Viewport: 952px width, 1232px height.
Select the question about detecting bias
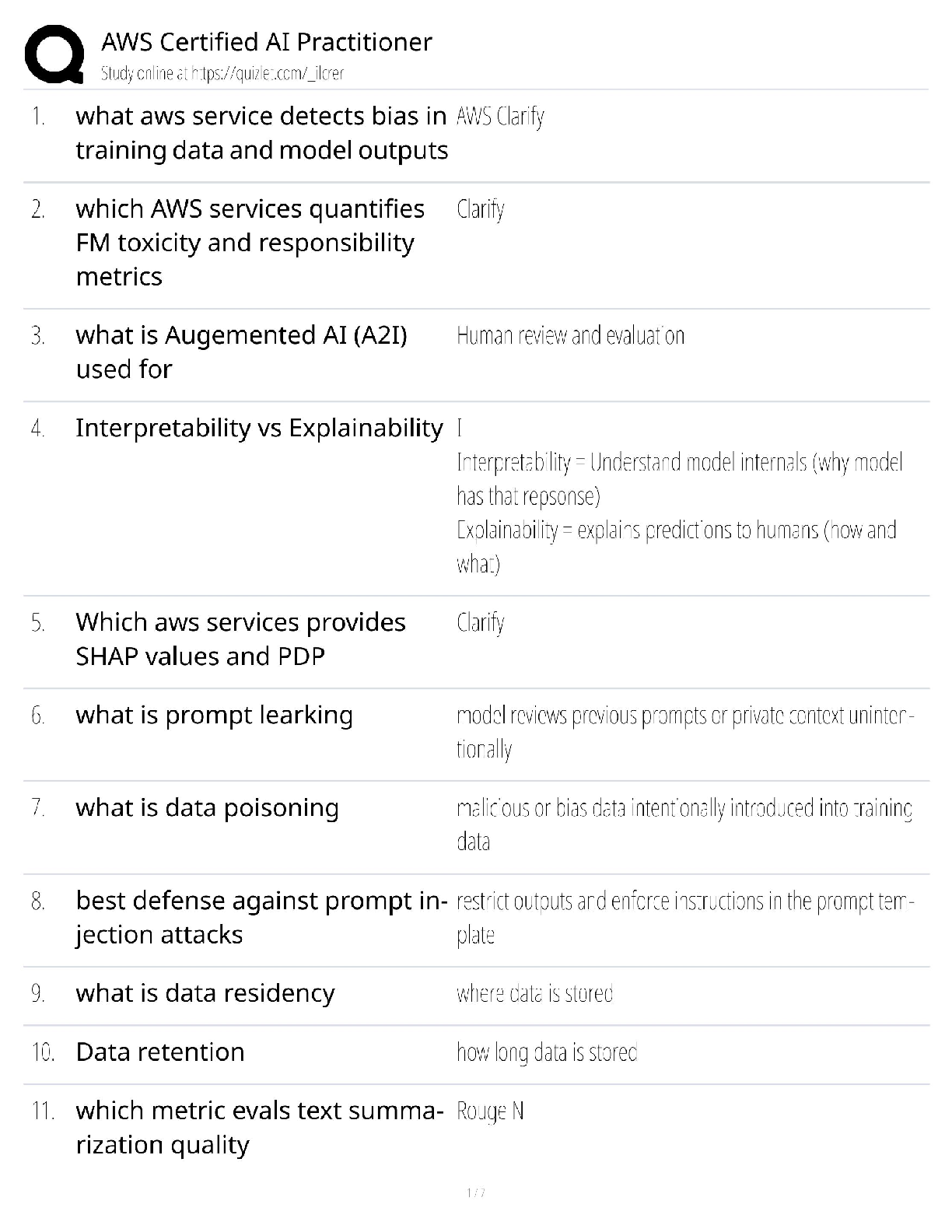coord(261,133)
